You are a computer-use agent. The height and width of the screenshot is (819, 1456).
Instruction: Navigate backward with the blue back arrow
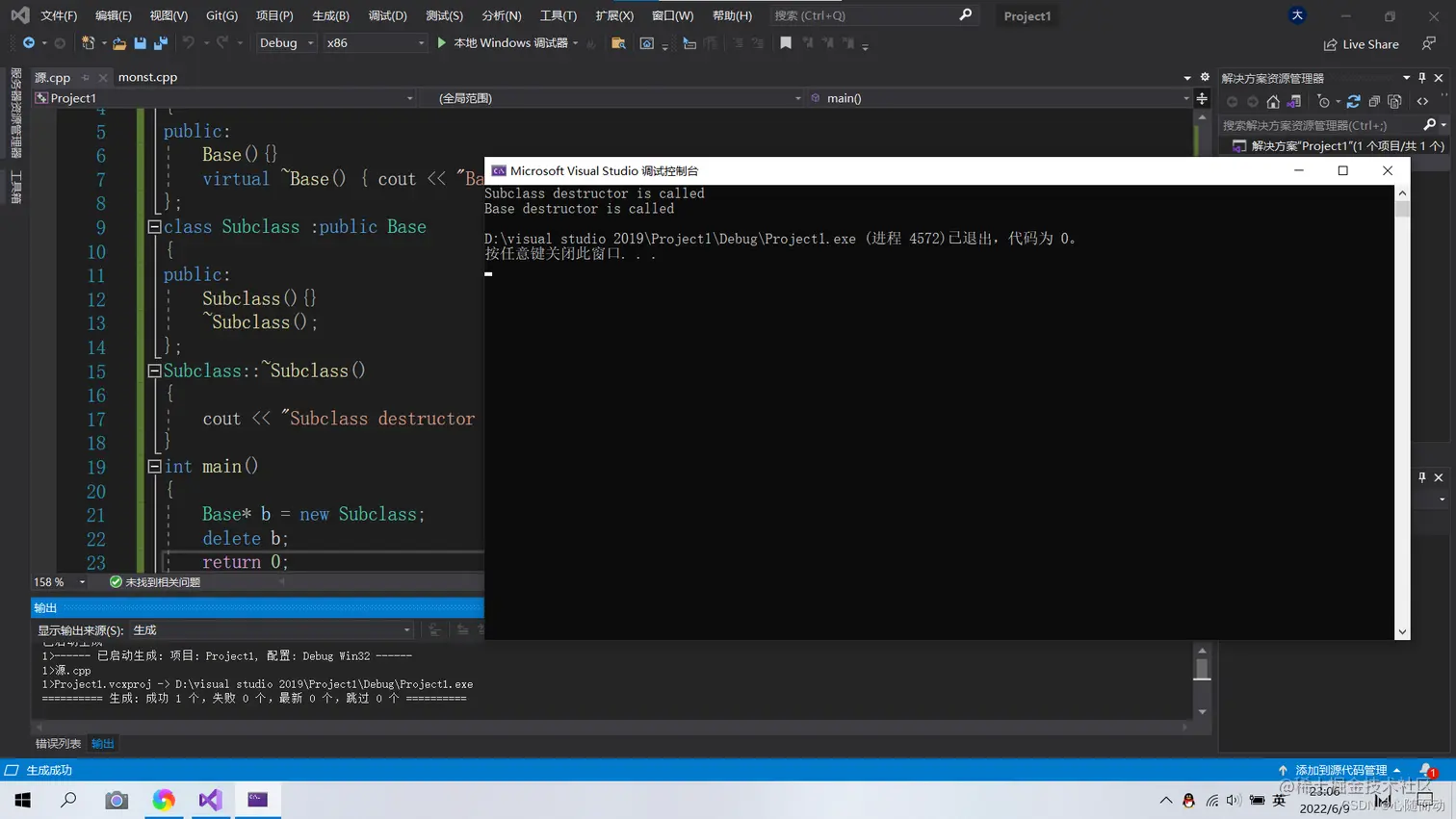coord(29,43)
